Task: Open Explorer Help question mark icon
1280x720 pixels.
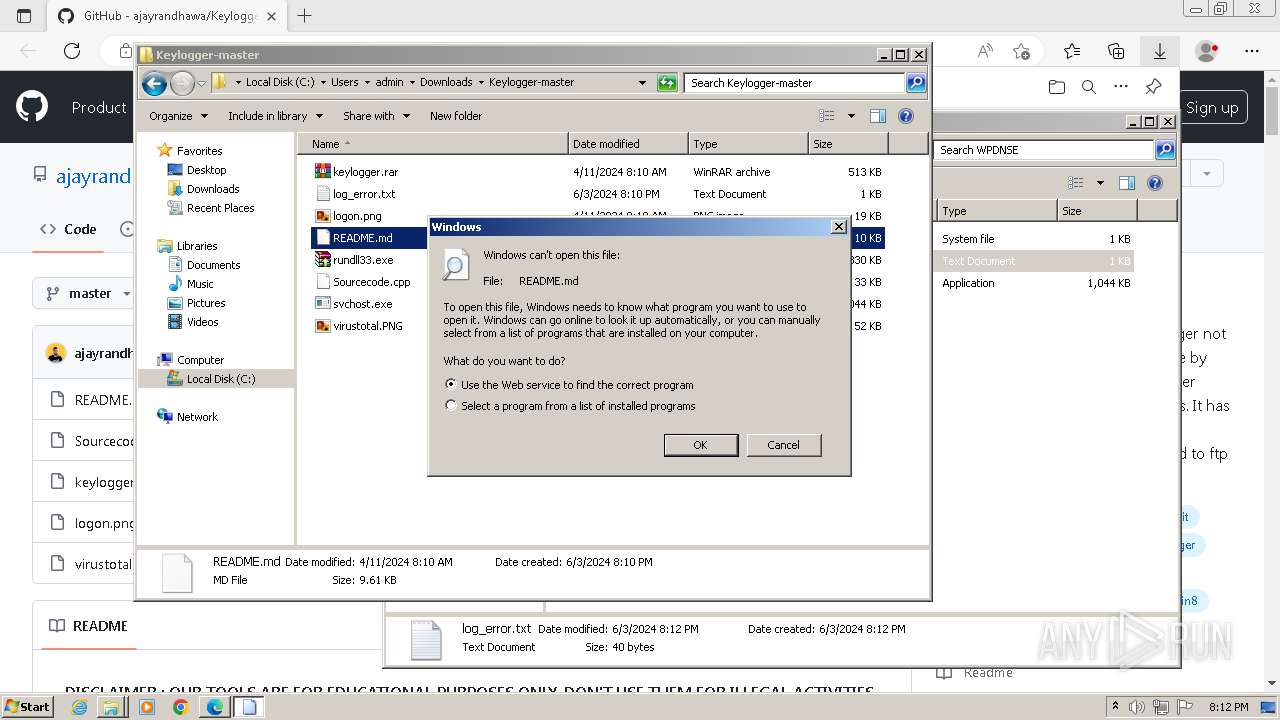Action: (906, 116)
